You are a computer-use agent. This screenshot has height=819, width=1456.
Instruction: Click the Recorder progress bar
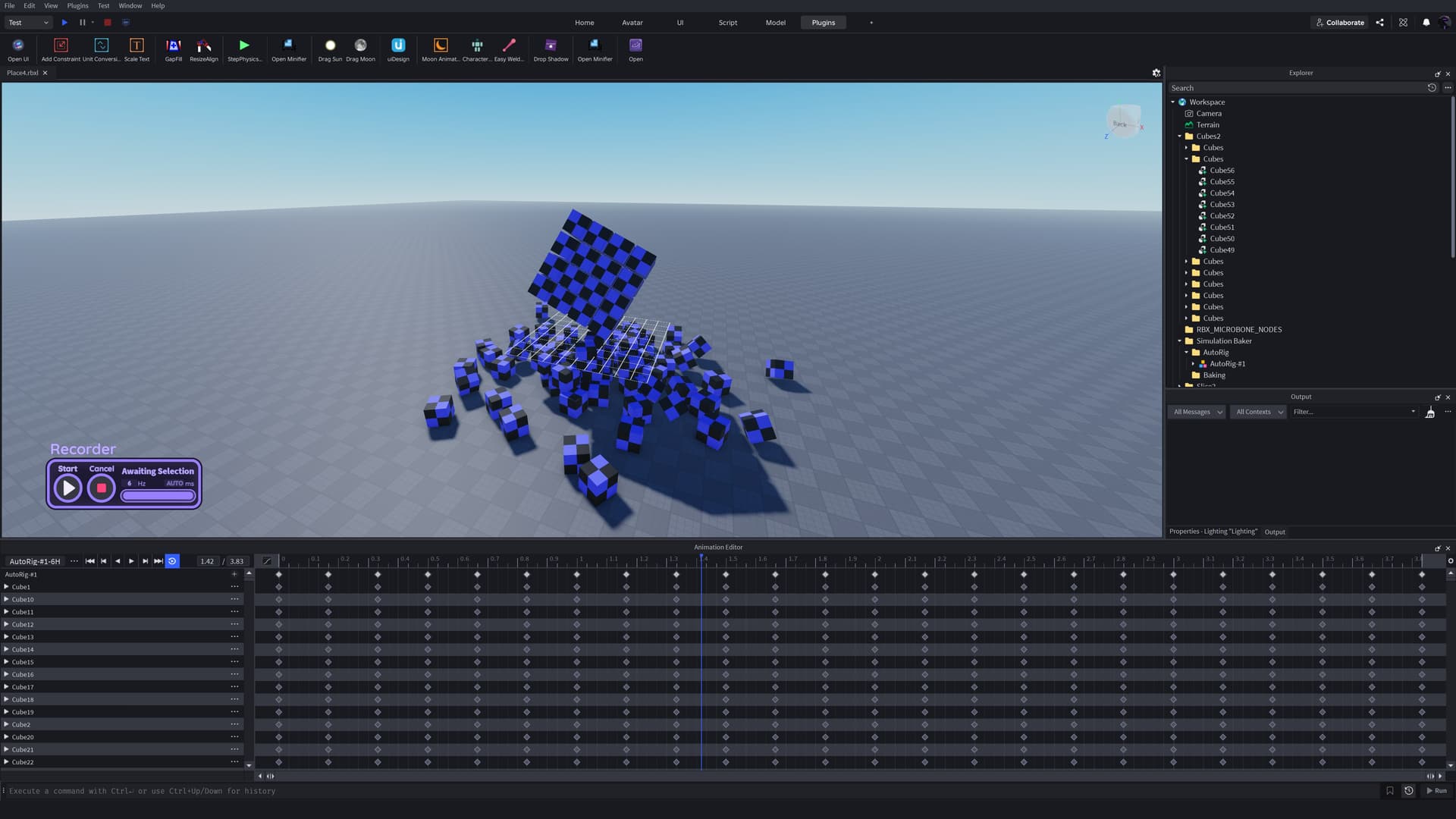coord(158,496)
